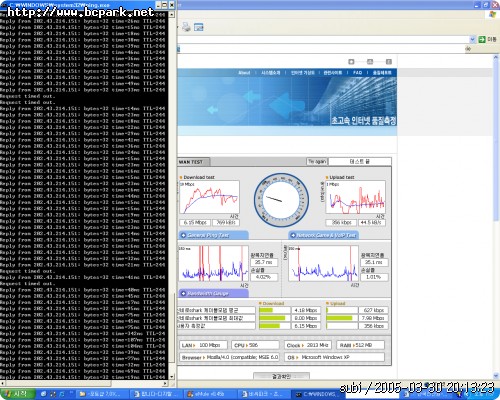
Task: Click the Edit icon next to Print
Action: point(199,27)
